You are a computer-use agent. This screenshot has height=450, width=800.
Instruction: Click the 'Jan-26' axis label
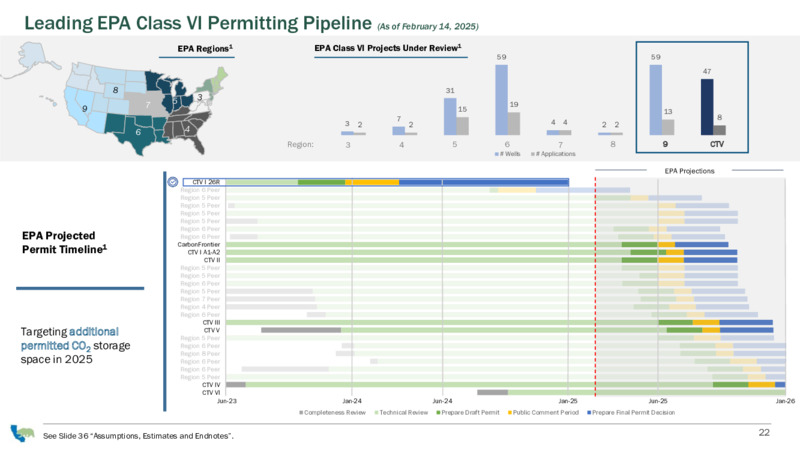click(785, 401)
